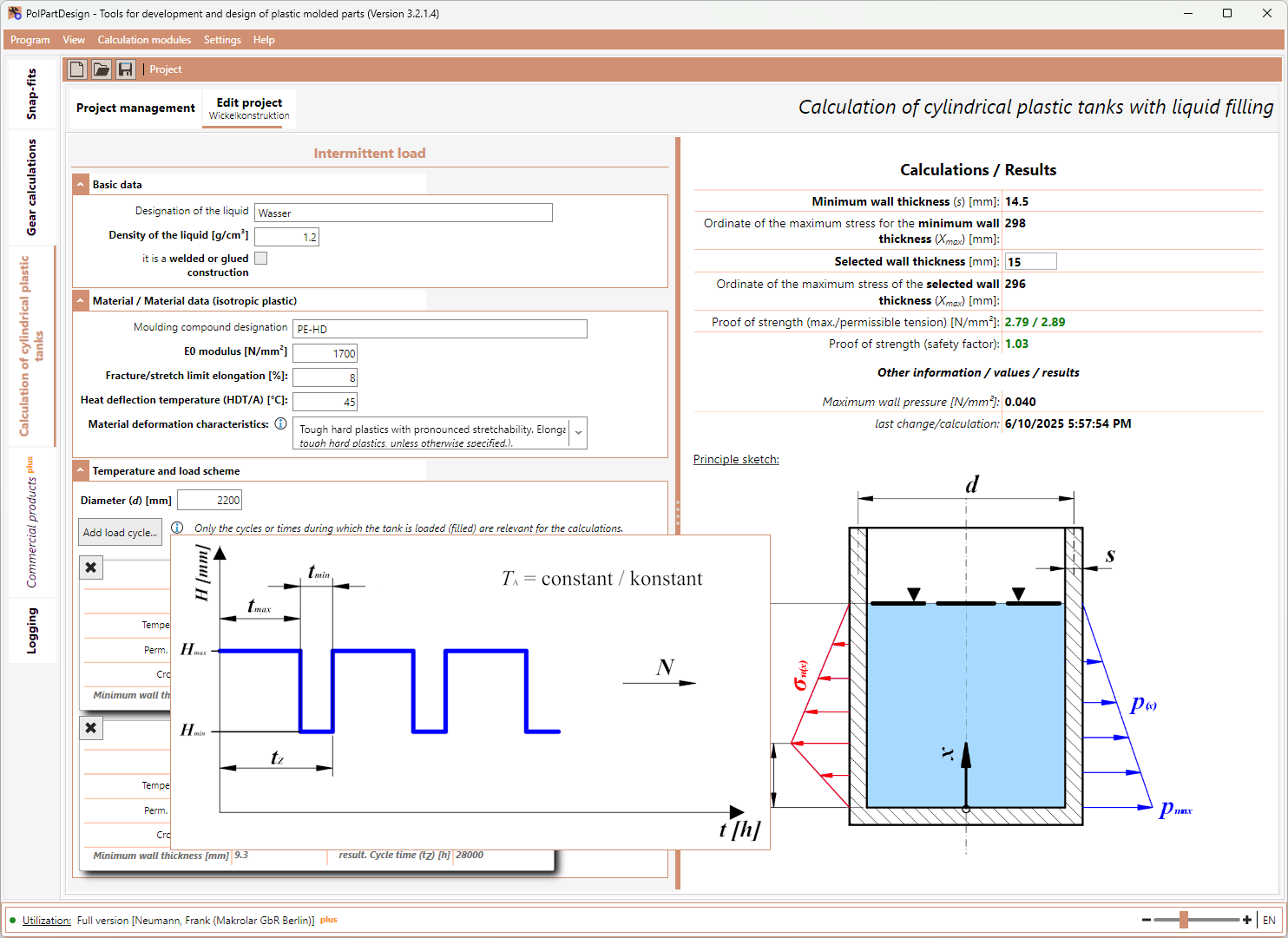Click the Open project folder icon

102,69
